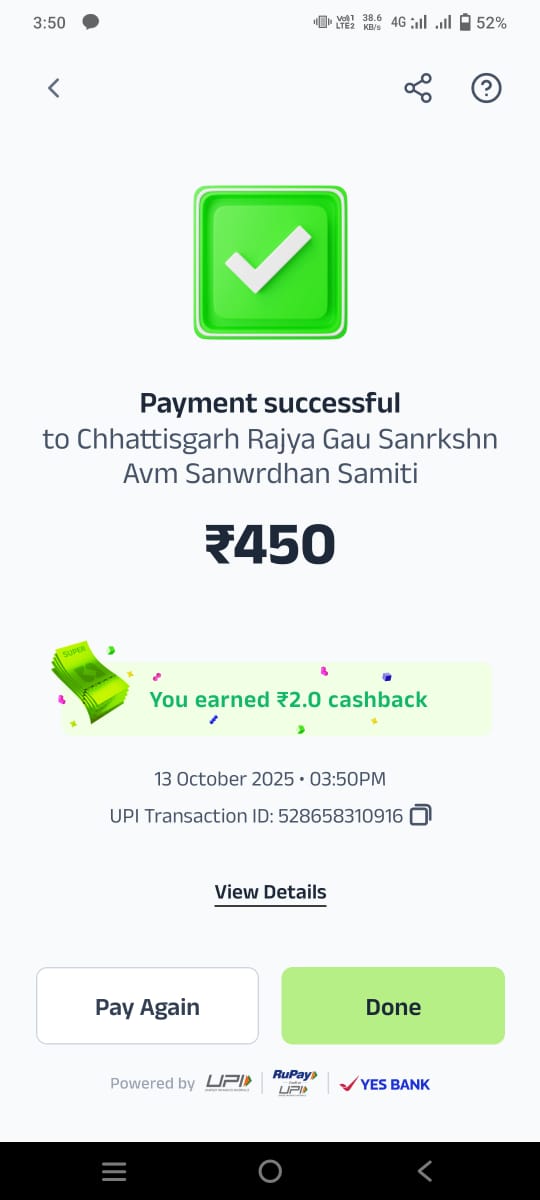Open the share icon
Screen dimensions: 540x1200
pyautogui.click(x=418, y=88)
